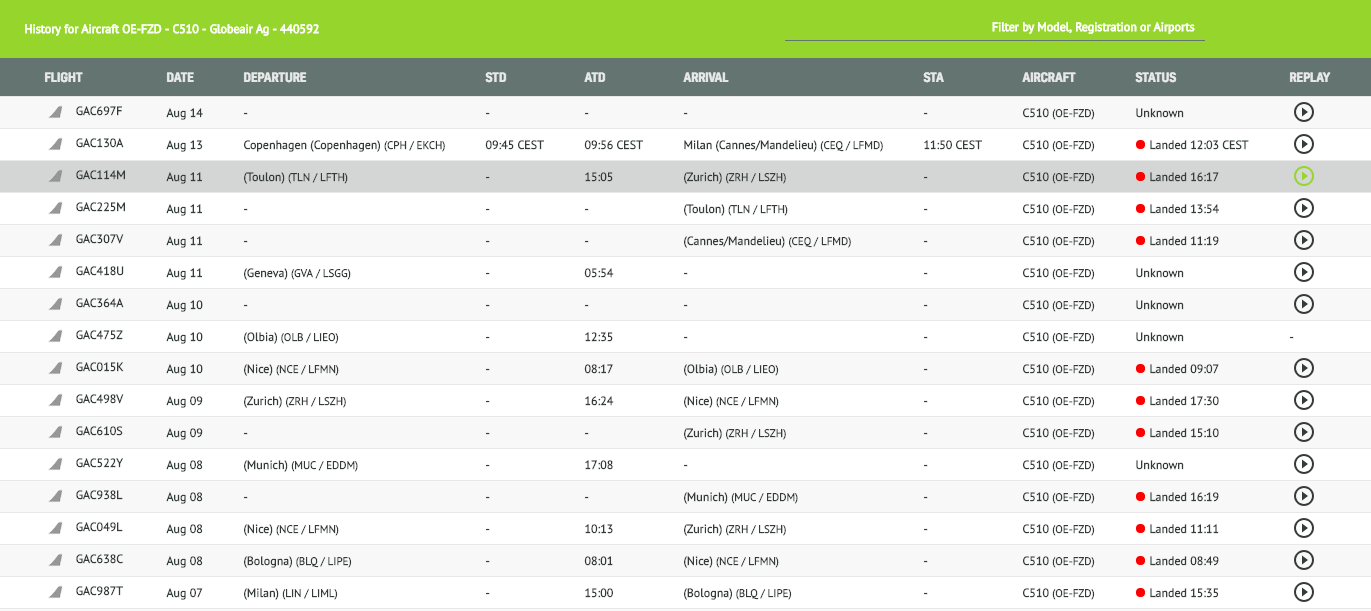Sort by the STA column header
Viewport: 1371px width, 611px height.
934,77
